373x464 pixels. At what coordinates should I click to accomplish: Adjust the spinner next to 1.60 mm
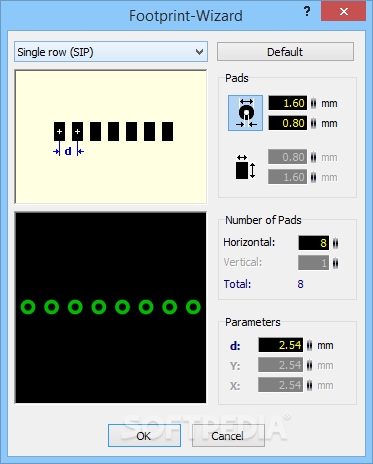313,103
